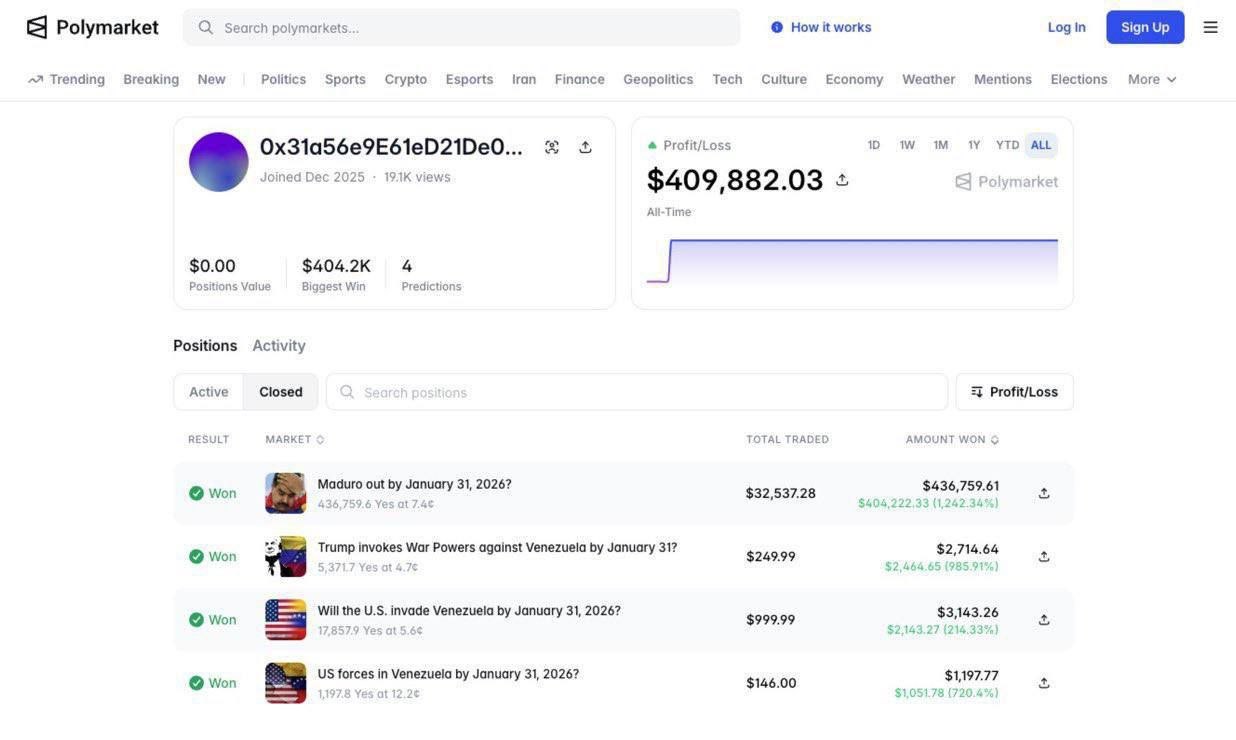Share the Trump War Powers position row
Image resolution: width=1236 pixels, height=740 pixels.
coord(1044,557)
